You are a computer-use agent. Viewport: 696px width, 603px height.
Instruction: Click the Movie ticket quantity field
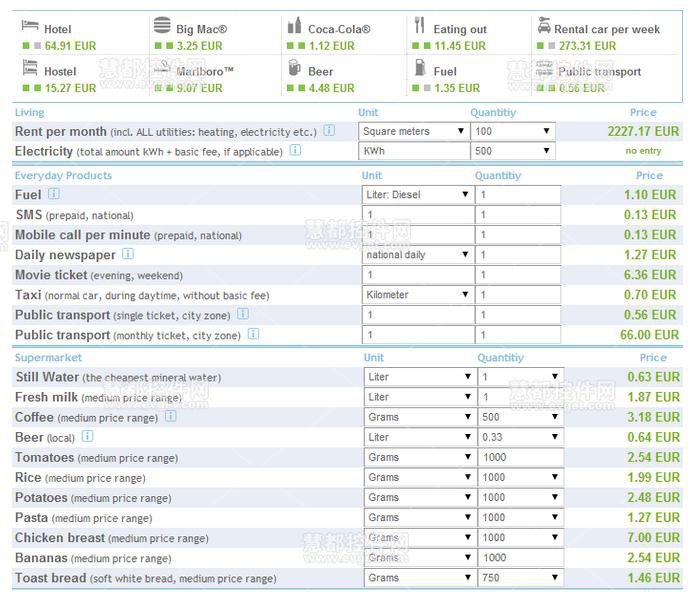click(x=518, y=275)
